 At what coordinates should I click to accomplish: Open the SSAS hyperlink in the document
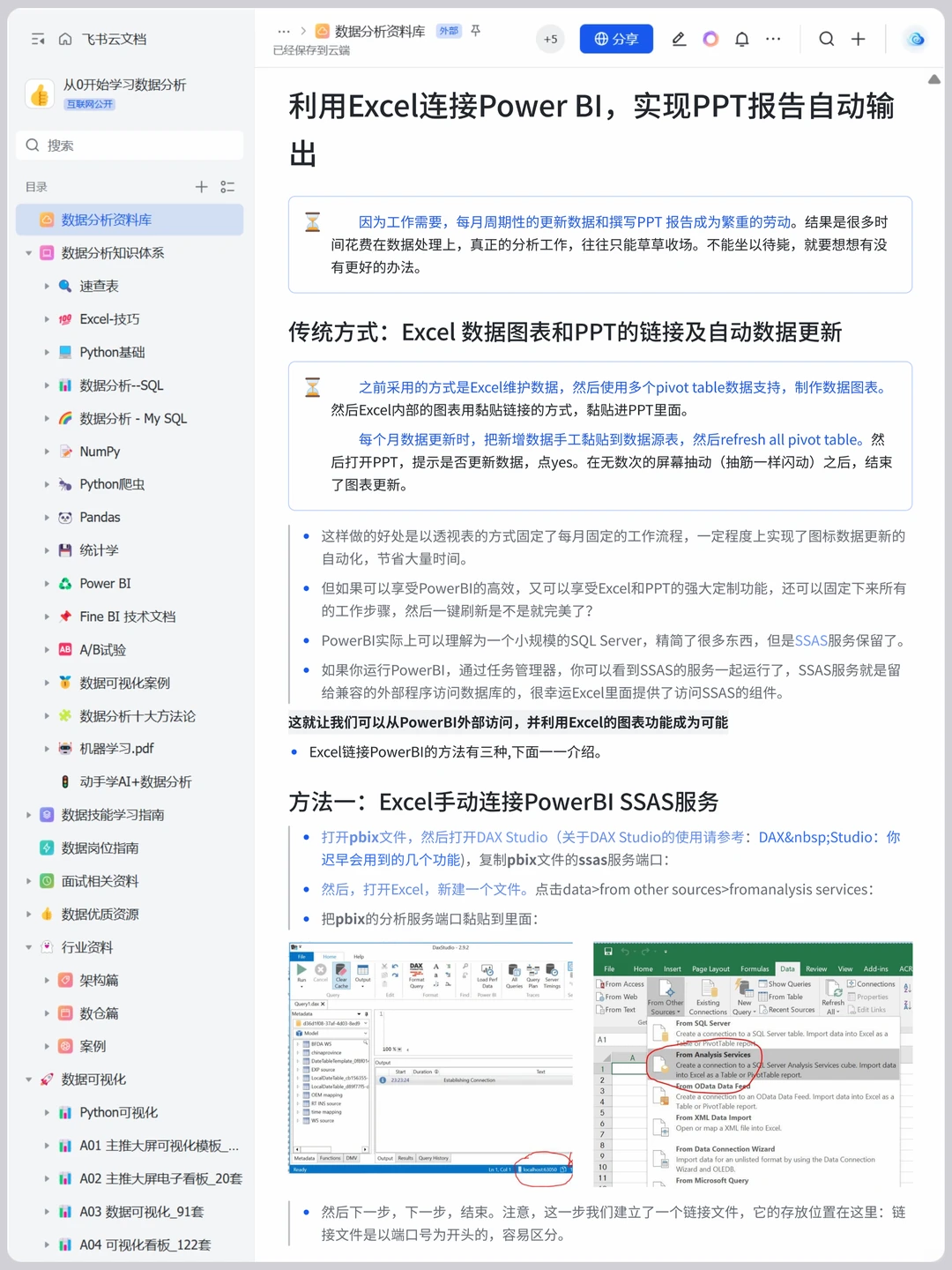(x=810, y=640)
